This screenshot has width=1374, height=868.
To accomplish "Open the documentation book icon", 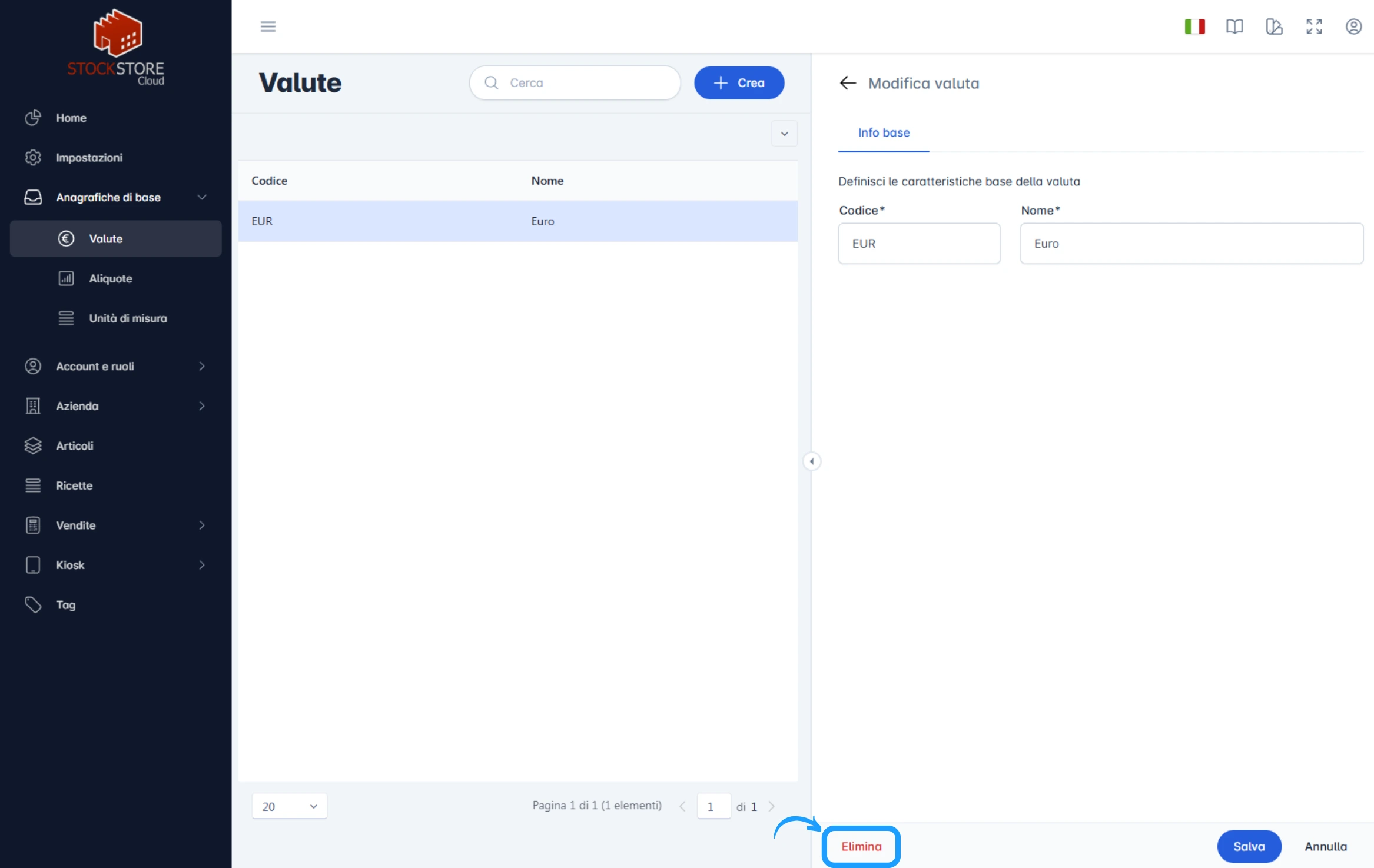I will pyautogui.click(x=1234, y=26).
